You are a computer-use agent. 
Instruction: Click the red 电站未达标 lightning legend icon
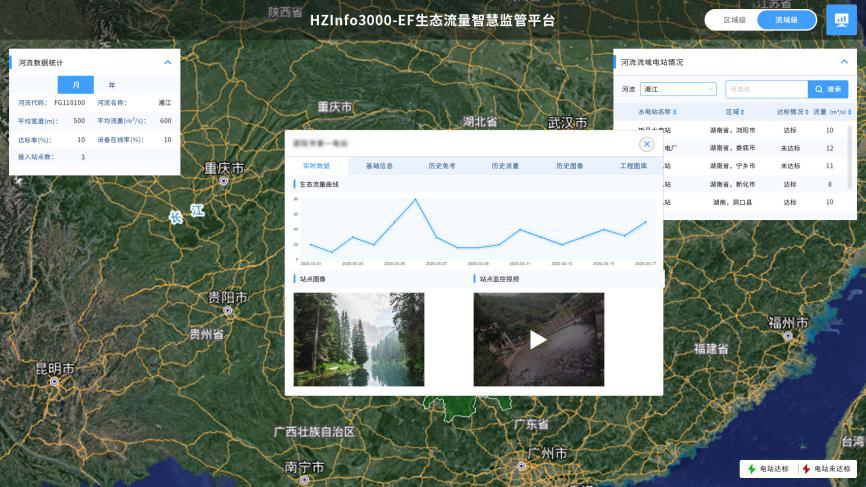pyautogui.click(x=806, y=468)
